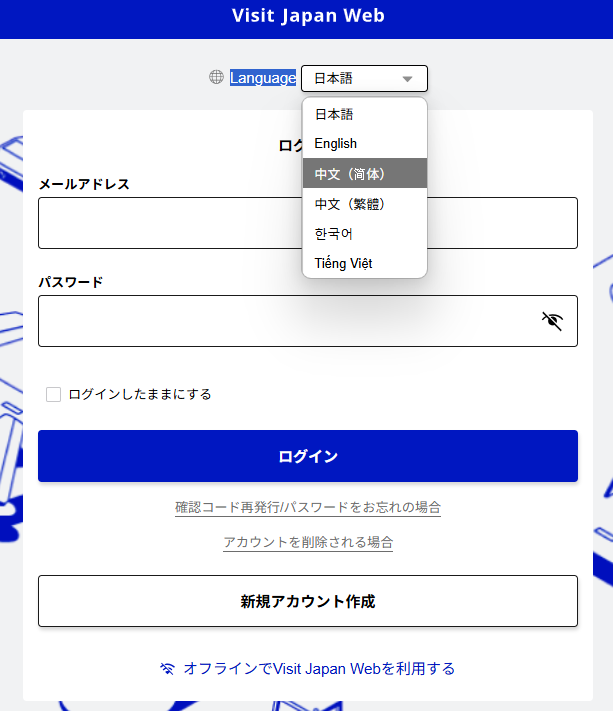Click into the メールアドレス input field
The image size is (613, 711).
(x=308, y=223)
